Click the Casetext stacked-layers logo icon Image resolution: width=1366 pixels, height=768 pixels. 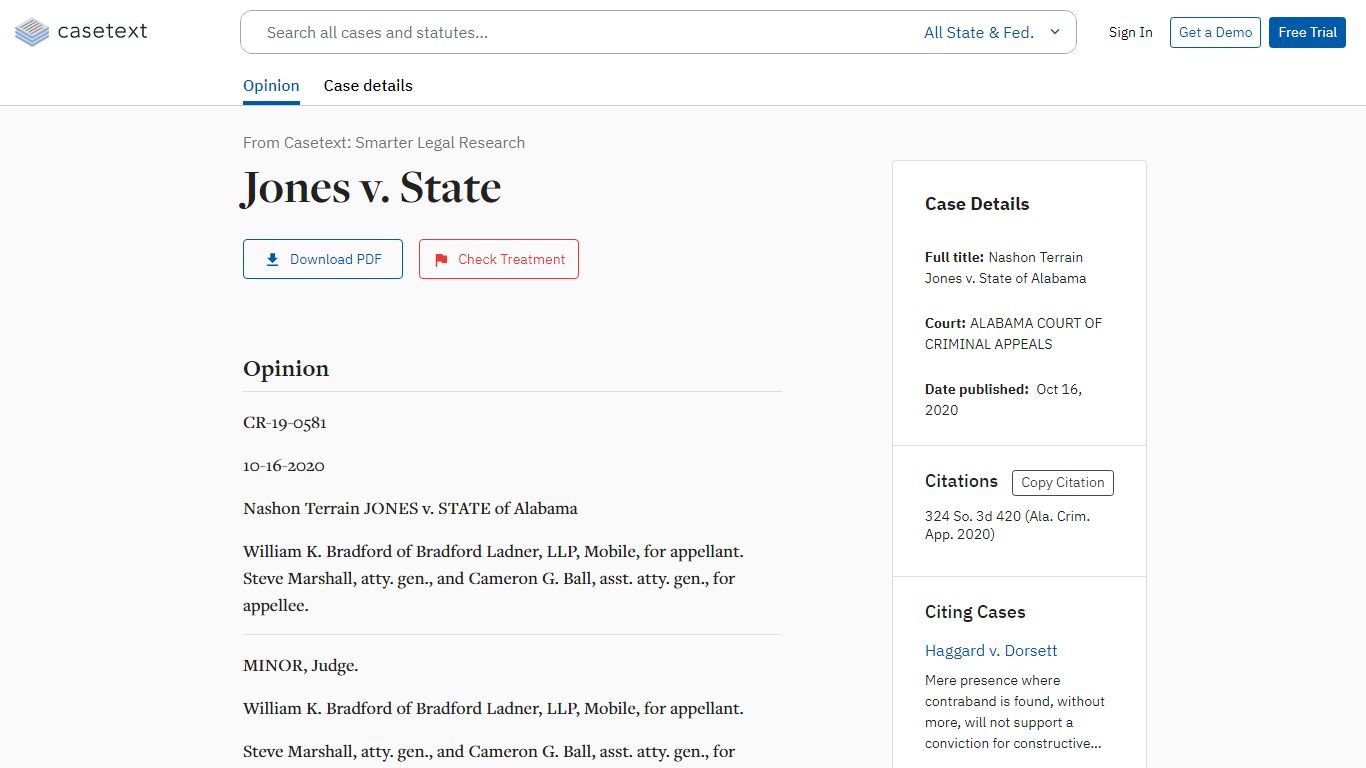point(32,32)
